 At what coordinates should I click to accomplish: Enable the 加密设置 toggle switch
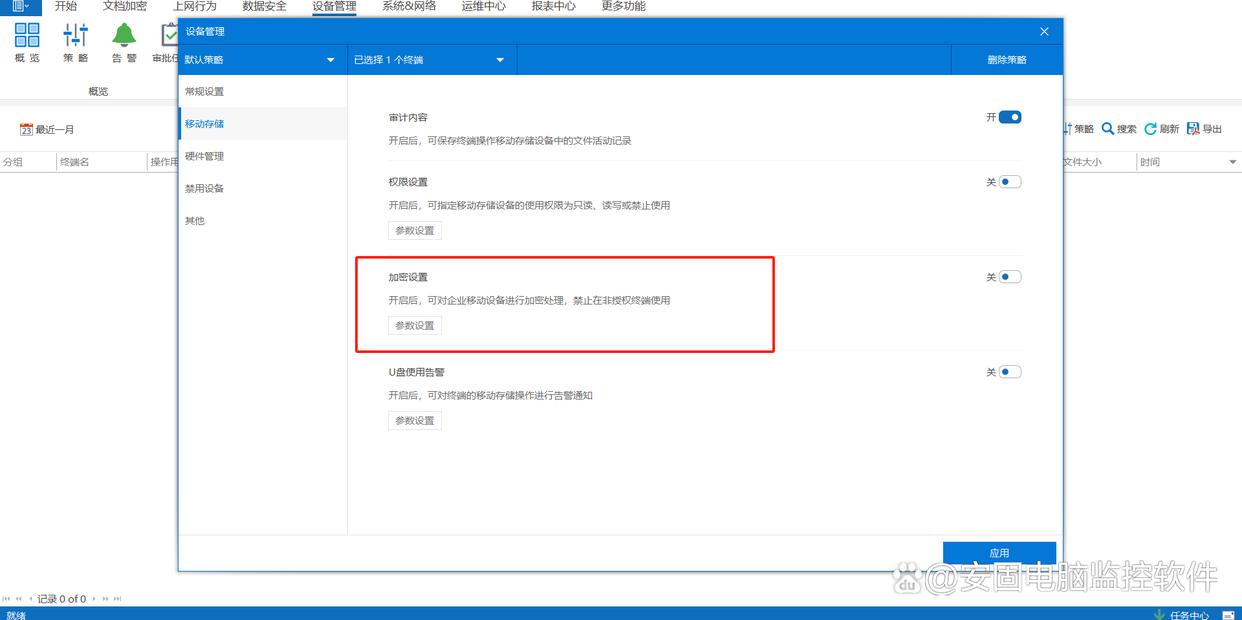point(1009,277)
